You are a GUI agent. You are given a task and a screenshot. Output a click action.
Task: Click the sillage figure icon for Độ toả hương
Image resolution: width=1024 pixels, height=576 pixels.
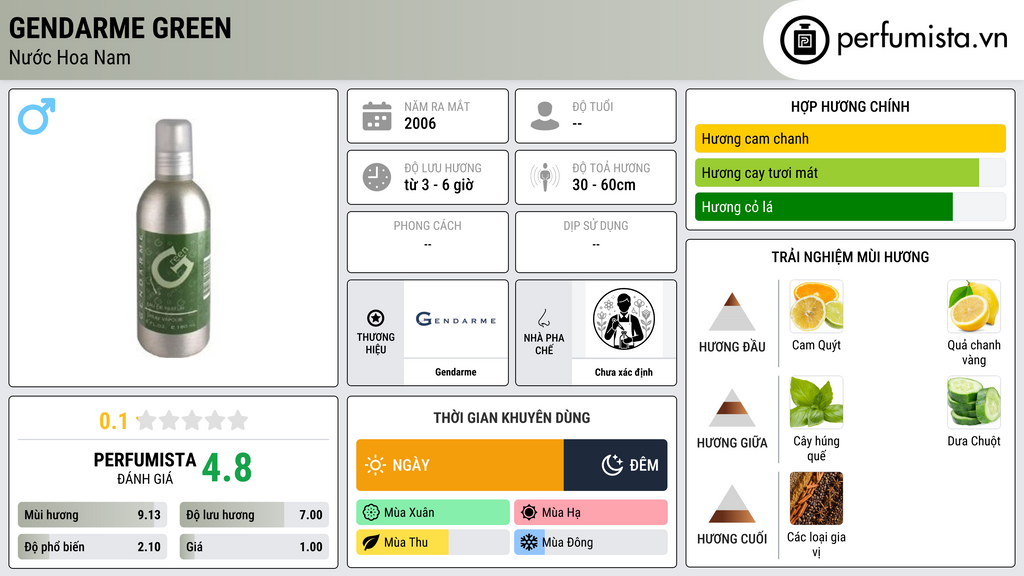coord(545,177)
